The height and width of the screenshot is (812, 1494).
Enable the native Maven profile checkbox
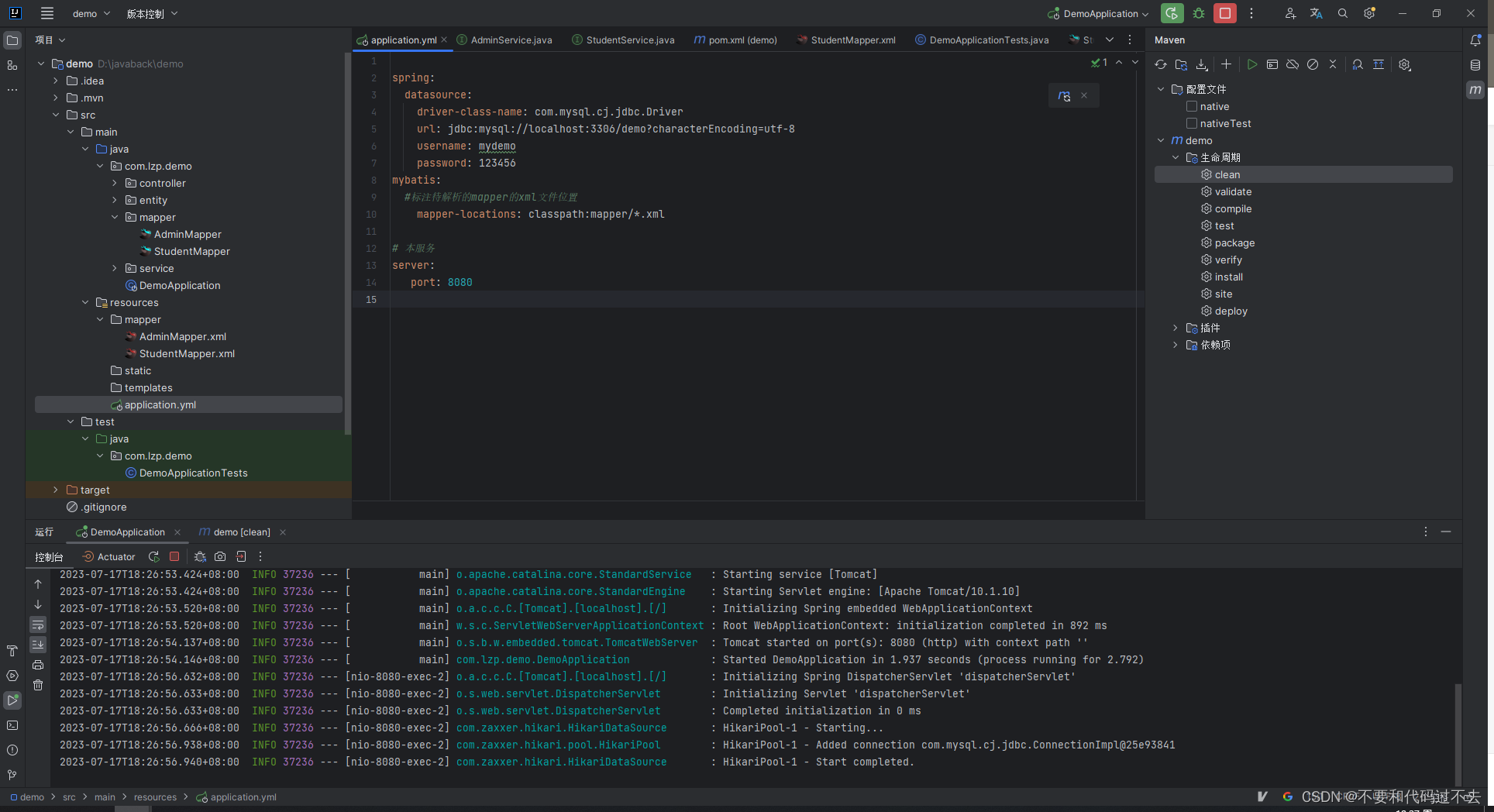pyautogui.click(x=1193, y=106)
